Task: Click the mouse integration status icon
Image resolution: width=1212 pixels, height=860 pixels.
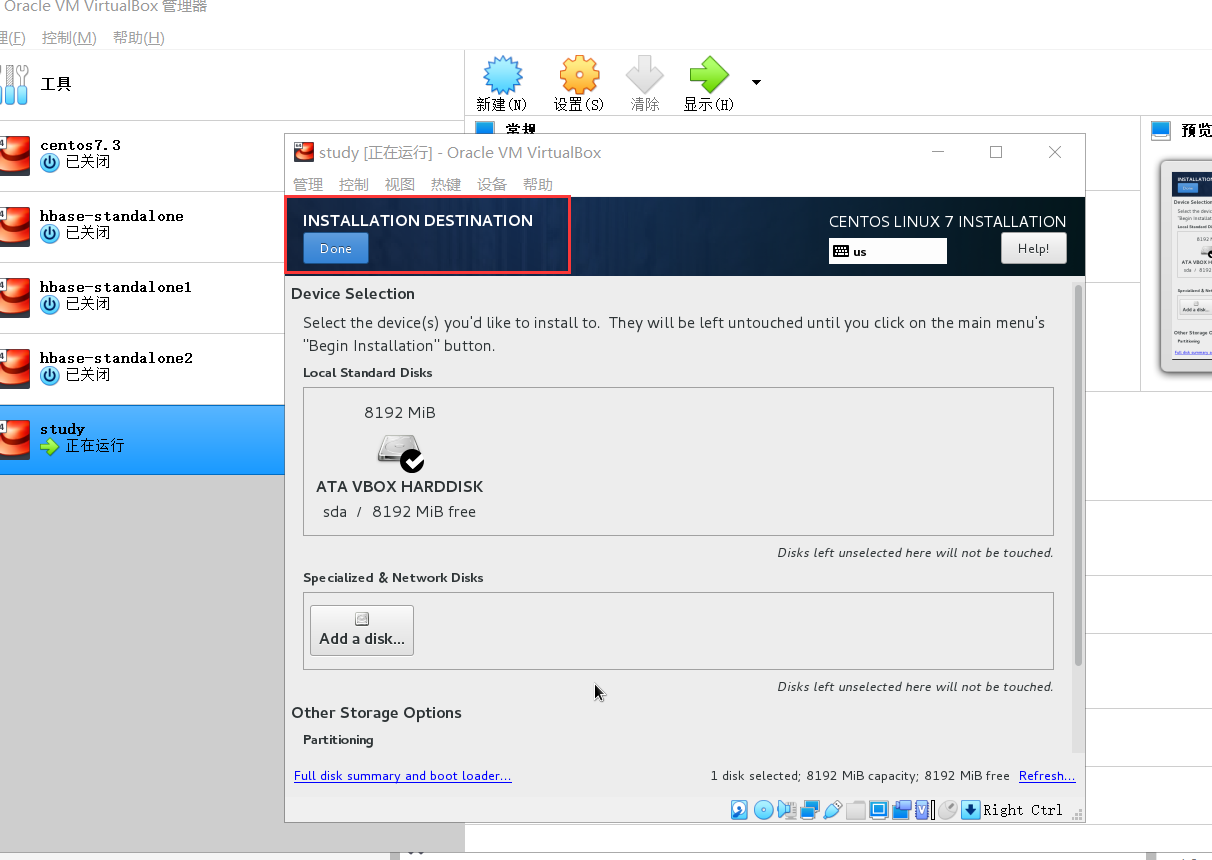Action: [947, 810]
